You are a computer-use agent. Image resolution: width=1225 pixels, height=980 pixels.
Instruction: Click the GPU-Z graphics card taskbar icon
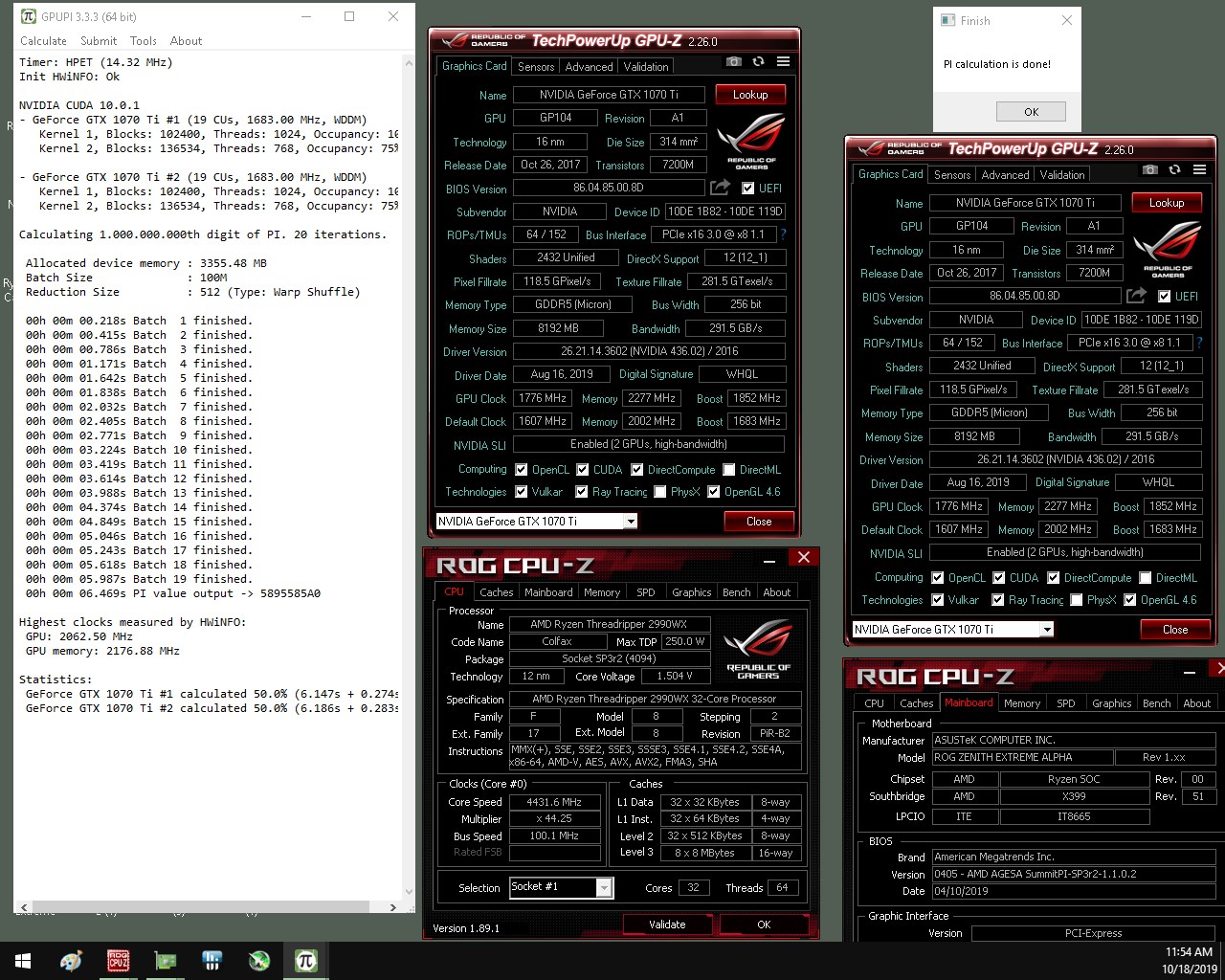coord(165,961)
